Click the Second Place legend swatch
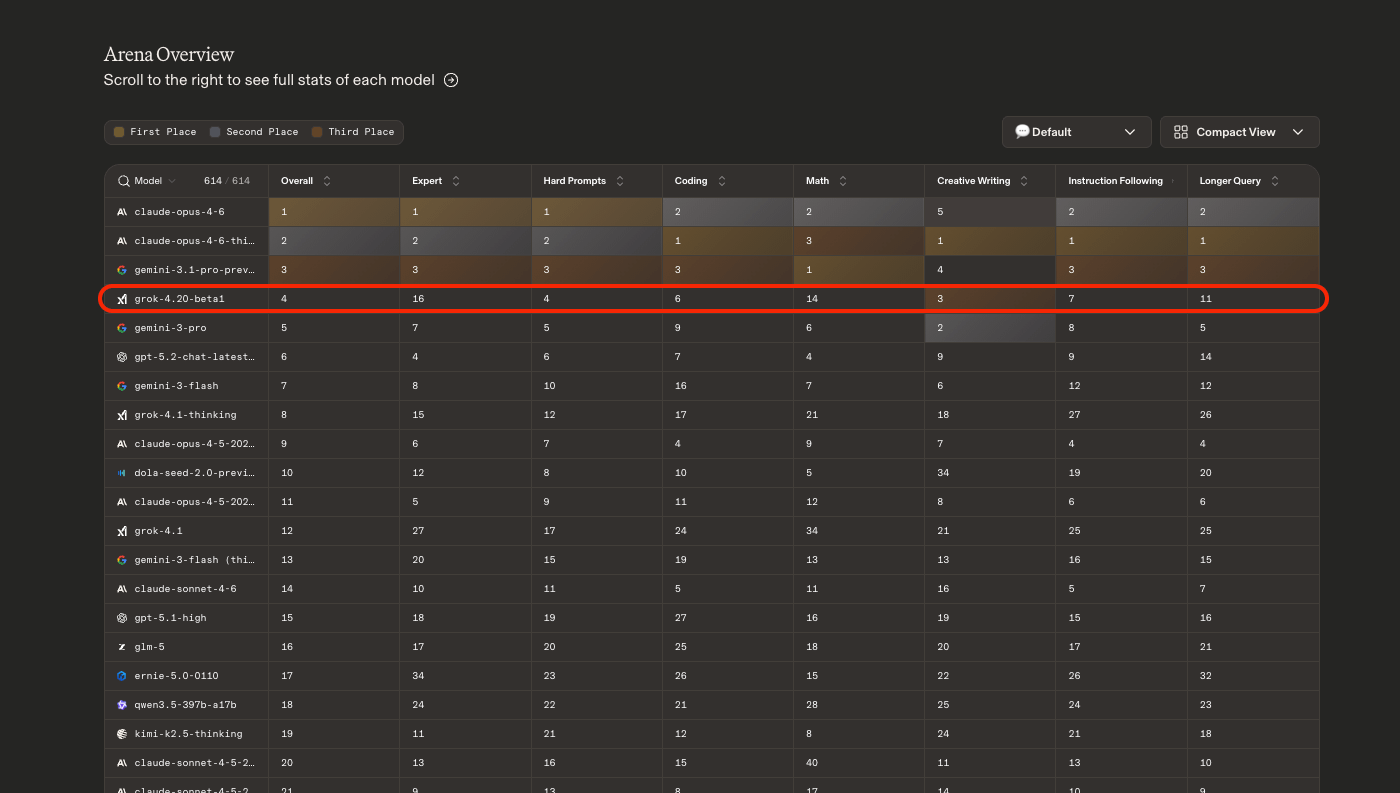This screenshot has height=793, width=1400. [215, 132]
